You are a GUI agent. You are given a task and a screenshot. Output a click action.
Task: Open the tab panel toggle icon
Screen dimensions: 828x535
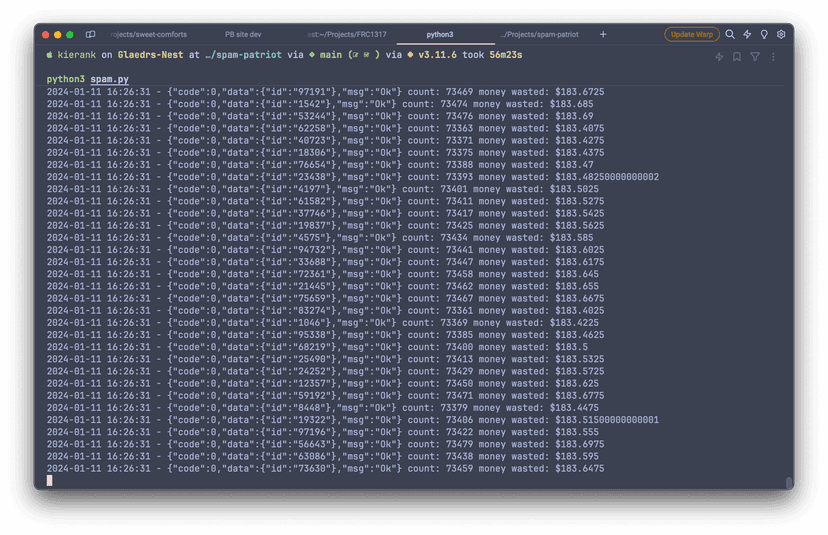pos(90,34)
